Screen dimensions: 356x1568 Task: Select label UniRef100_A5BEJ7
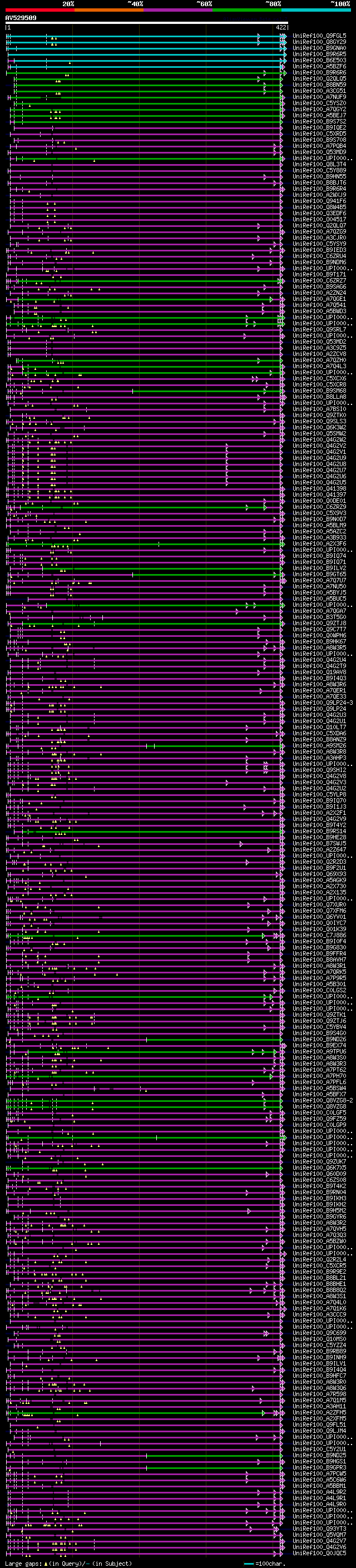click(319, 115)
